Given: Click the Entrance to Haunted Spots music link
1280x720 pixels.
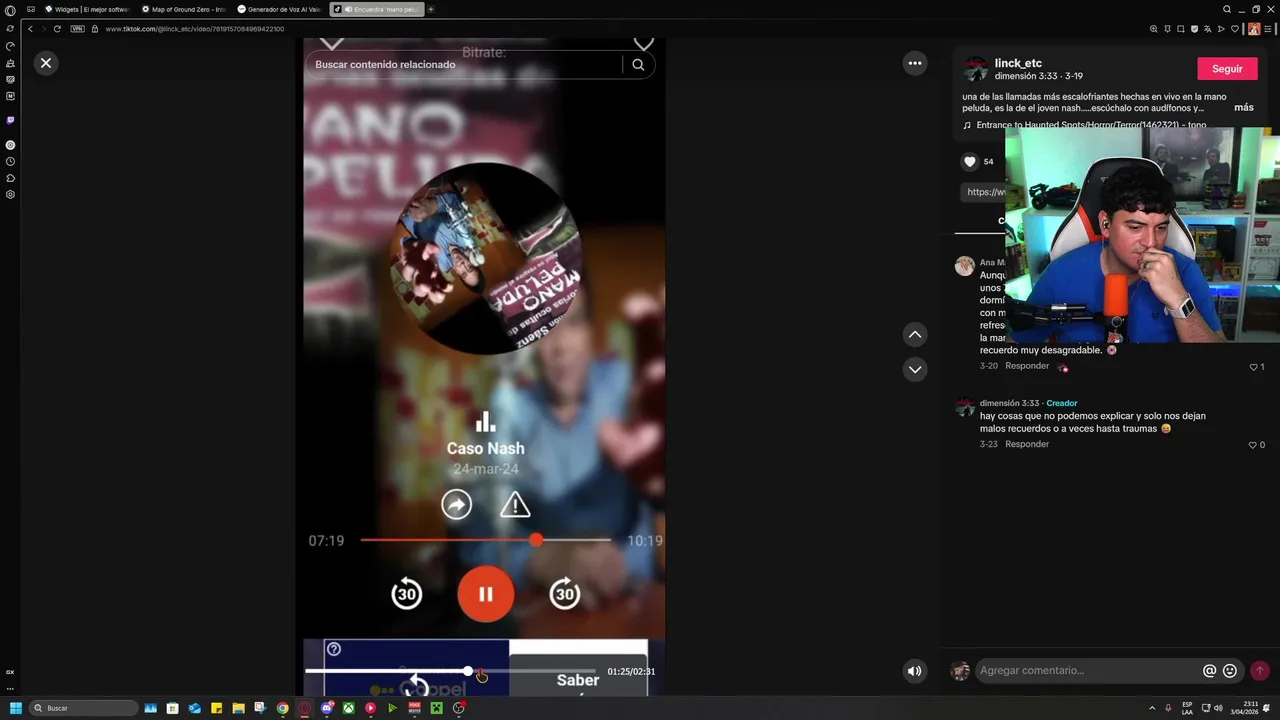Looking at the screenshot, I should point(1090,125).
